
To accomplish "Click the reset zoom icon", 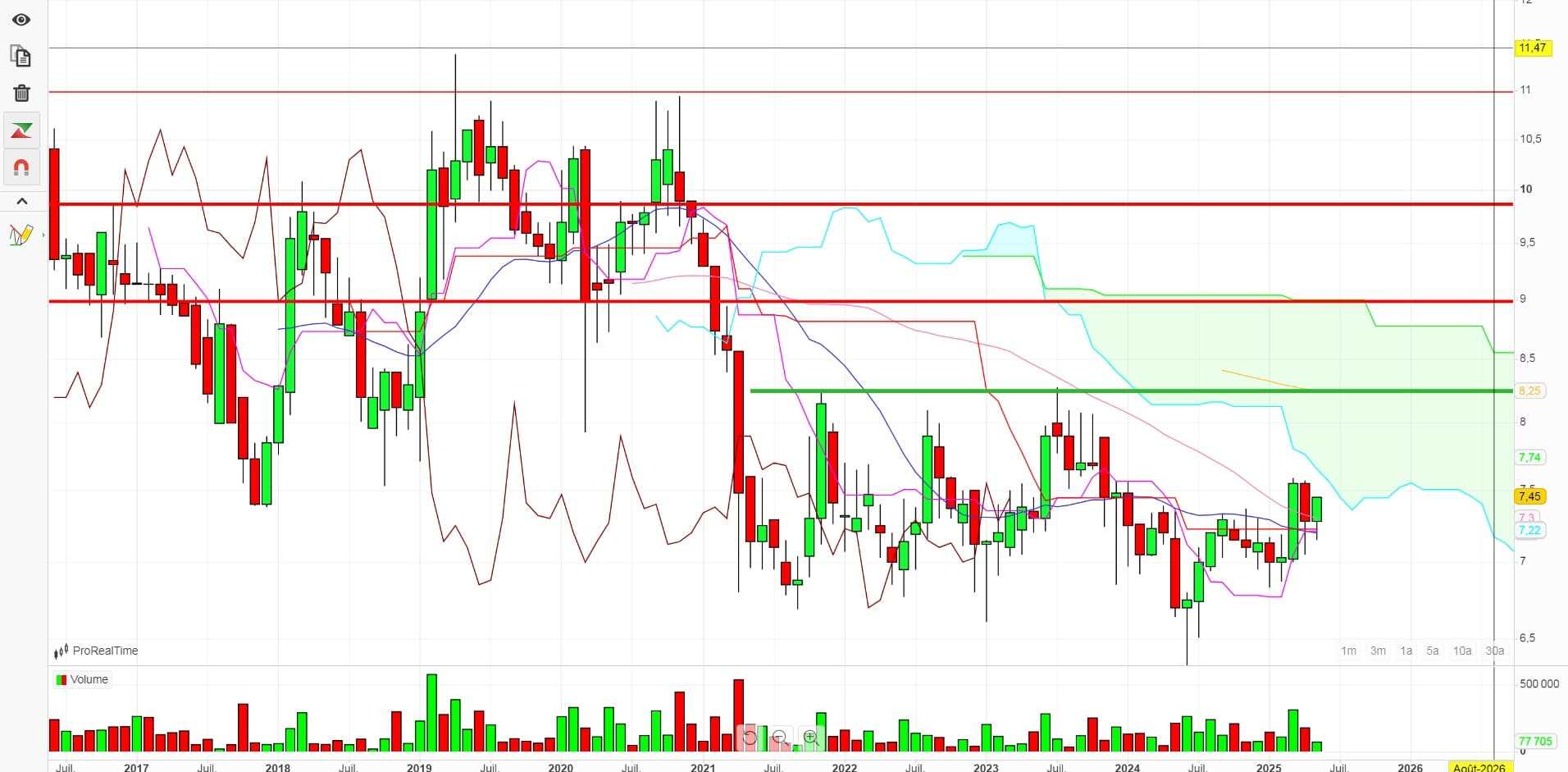I will [750, 737].
